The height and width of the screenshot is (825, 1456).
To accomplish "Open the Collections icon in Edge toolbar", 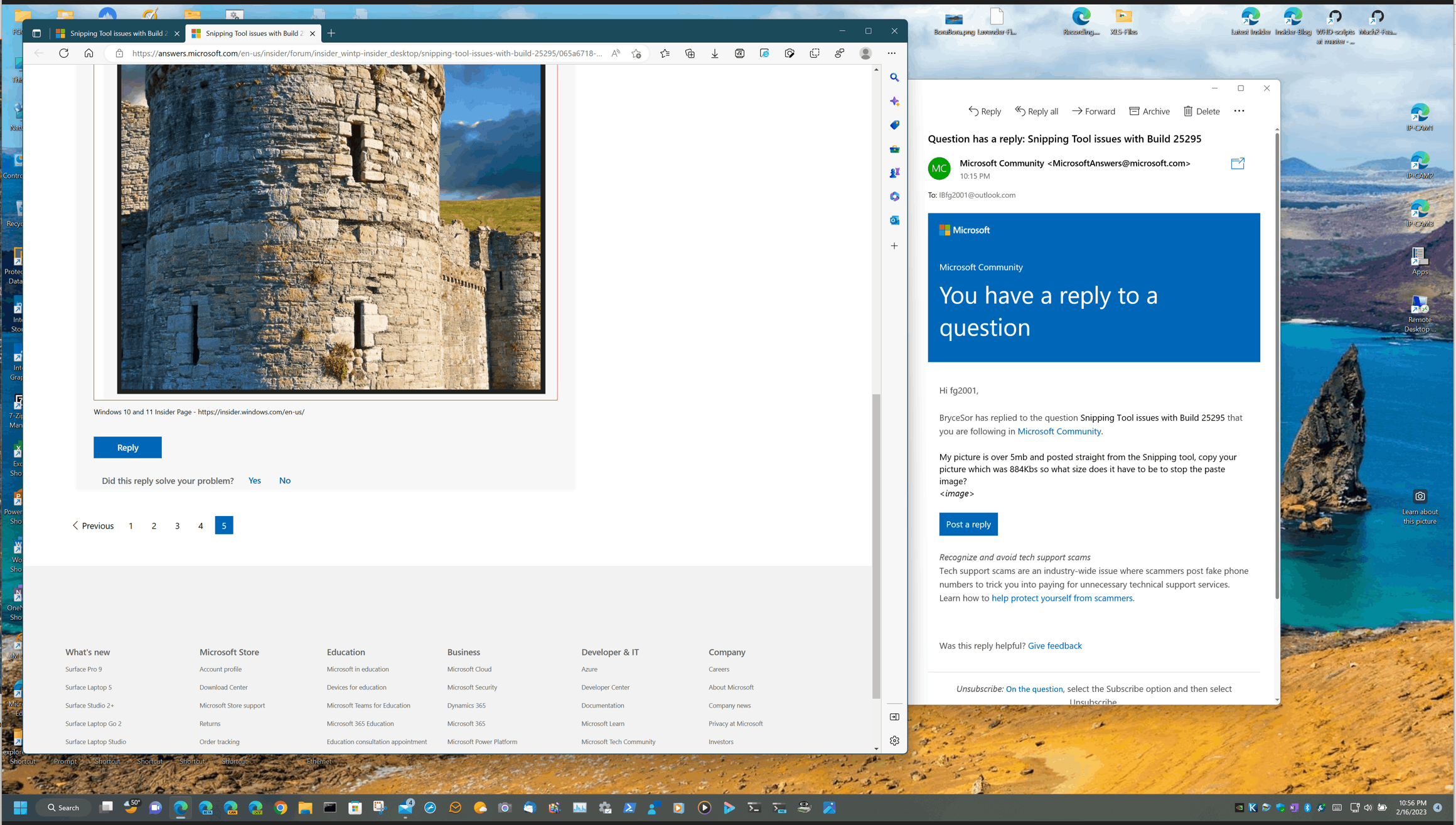I will click(690, 53).
